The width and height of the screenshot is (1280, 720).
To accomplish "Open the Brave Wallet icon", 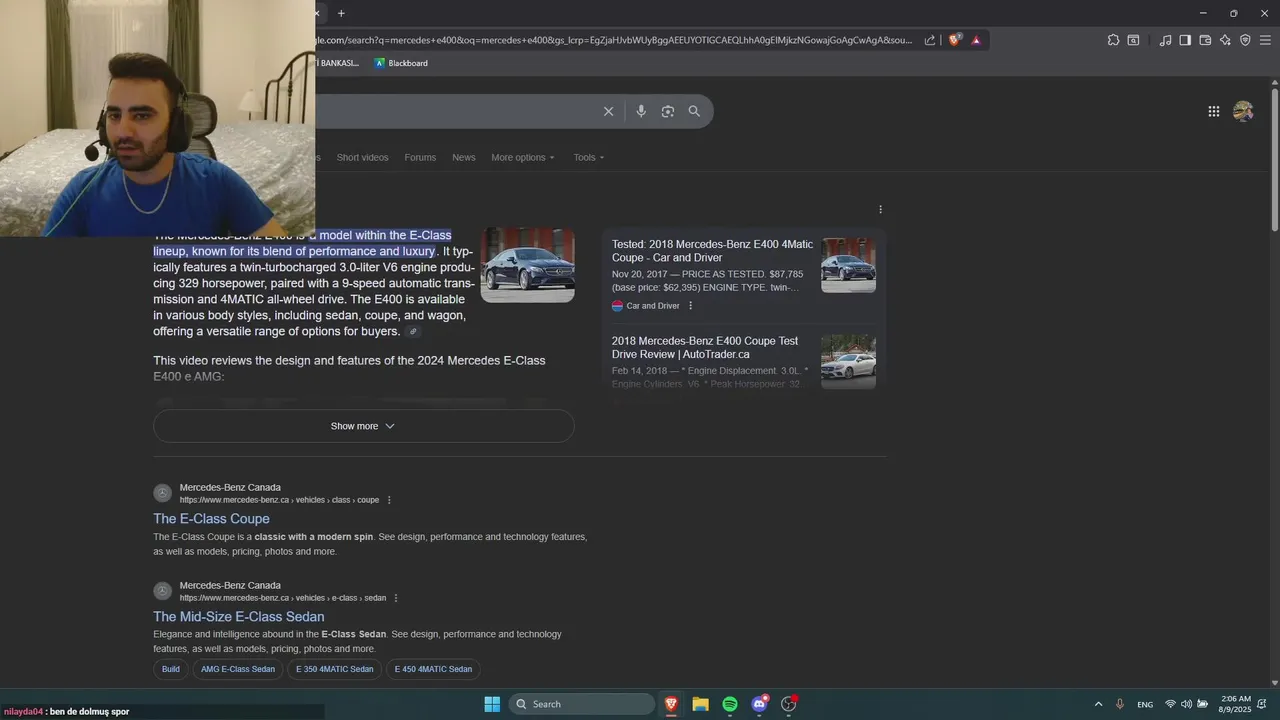I will pos(1205,40).
